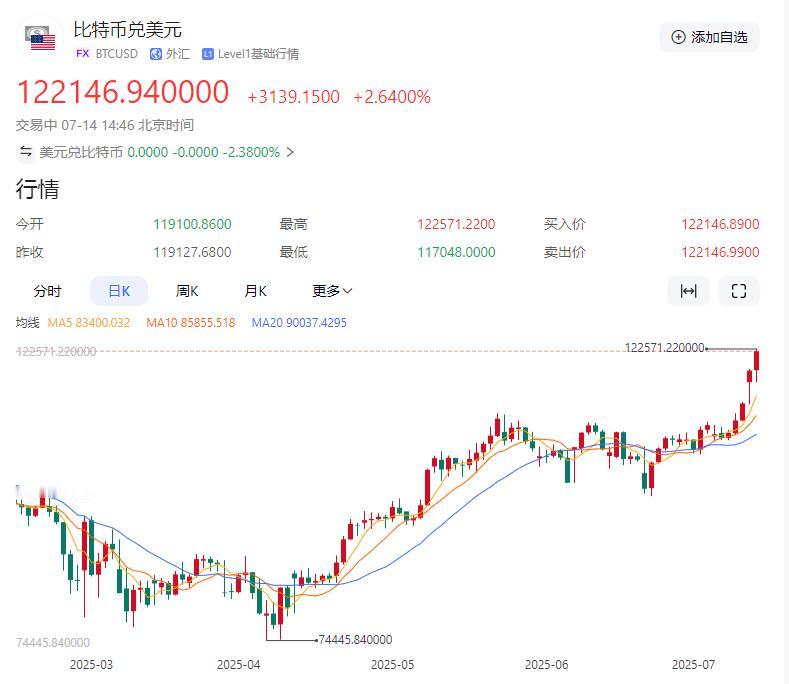Click the MA10 85855.518 indicator label

tap(191, 323)
